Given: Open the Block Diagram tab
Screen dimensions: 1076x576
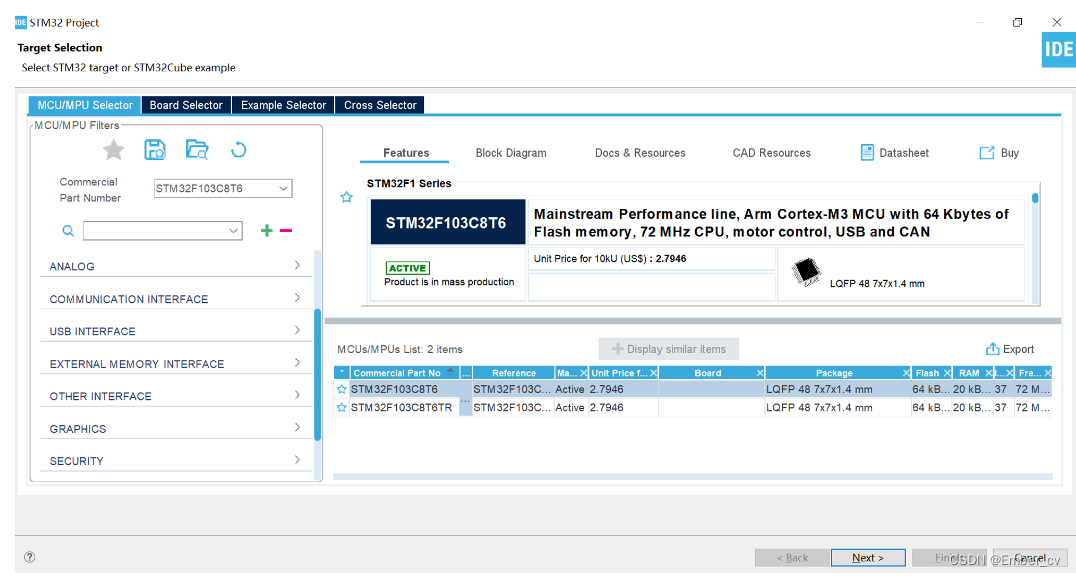Looking at the screenshot, I should [x=511, y=152].
